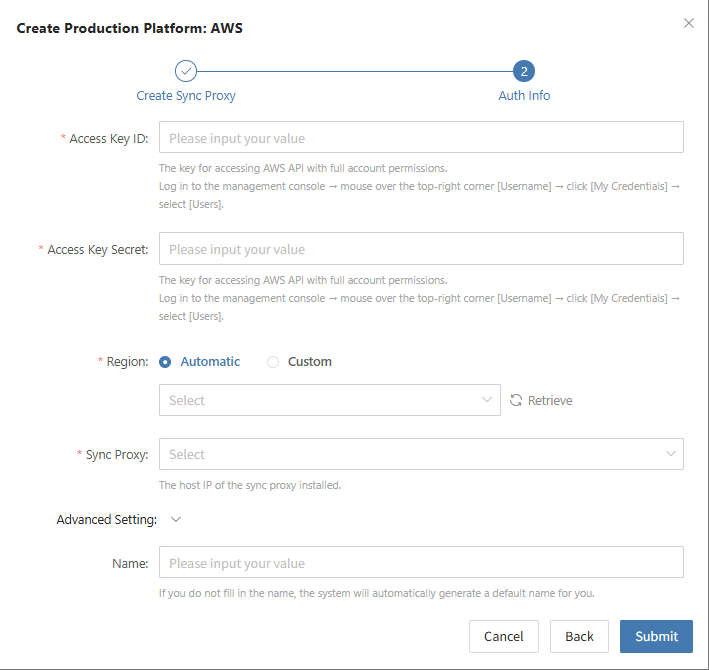Submit the AWS platform form
Screen dimensions: 709x670
point(656,636)
